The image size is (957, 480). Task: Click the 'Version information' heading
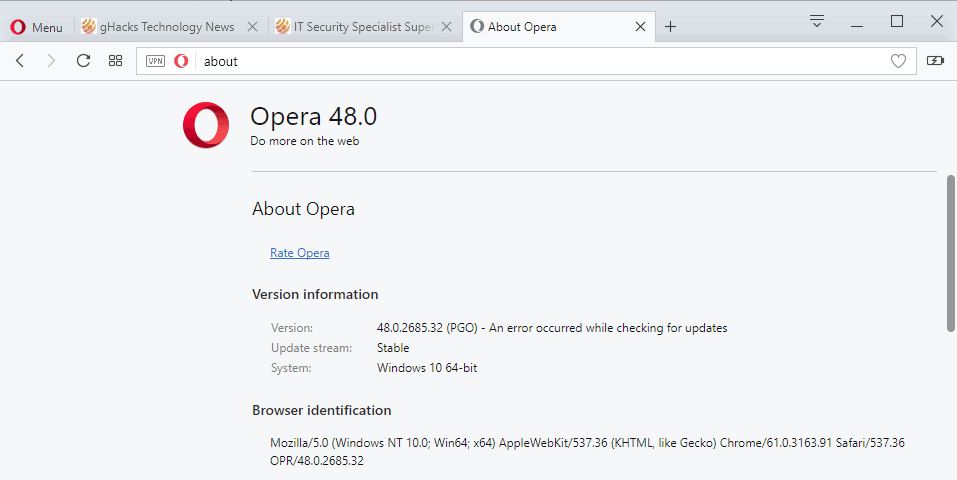click(315, 294)
